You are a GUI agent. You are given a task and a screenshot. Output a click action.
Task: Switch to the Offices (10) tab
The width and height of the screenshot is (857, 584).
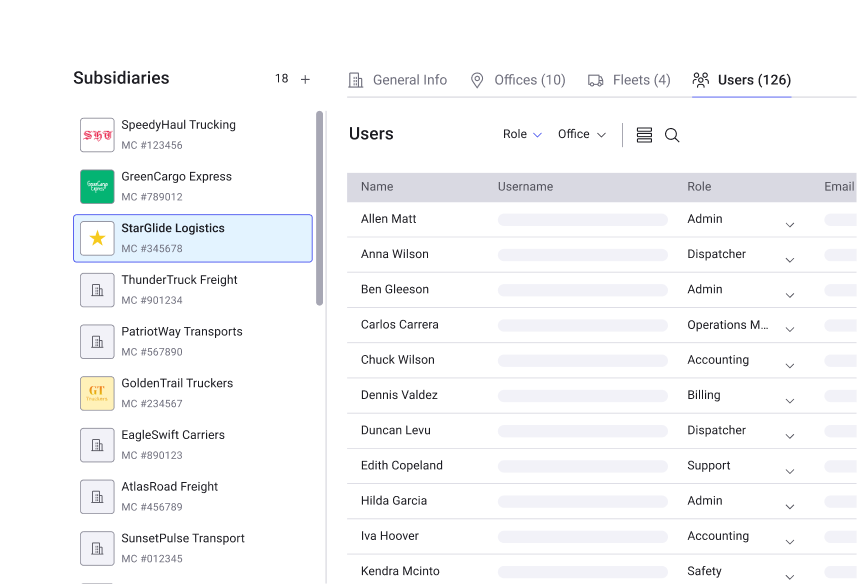coord(518,80)
